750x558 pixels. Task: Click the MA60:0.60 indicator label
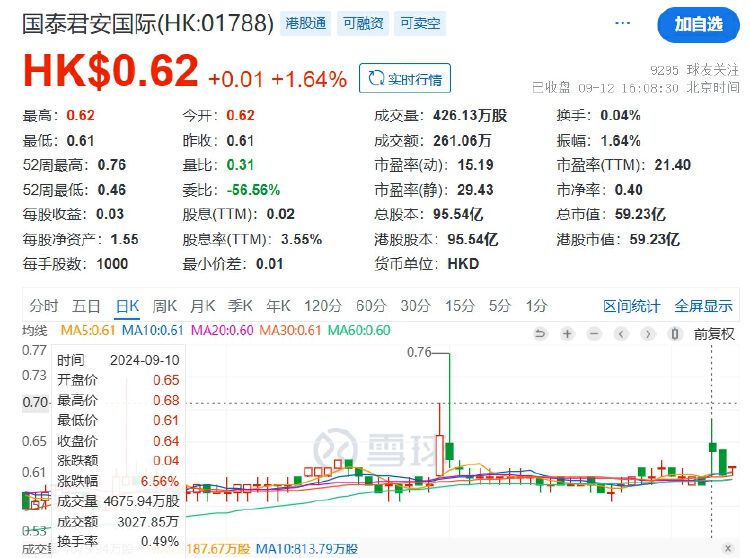[x=359, y=330]
